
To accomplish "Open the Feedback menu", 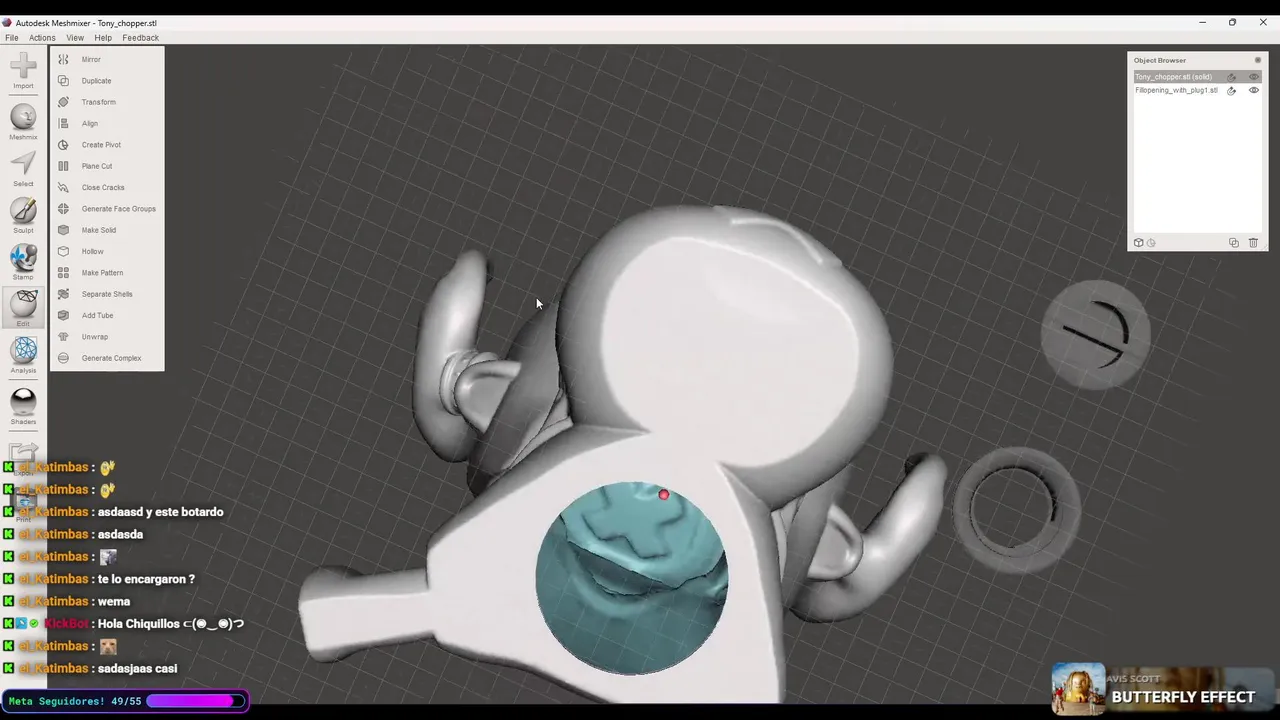I will pyautogui.click(x=140, y=38).
